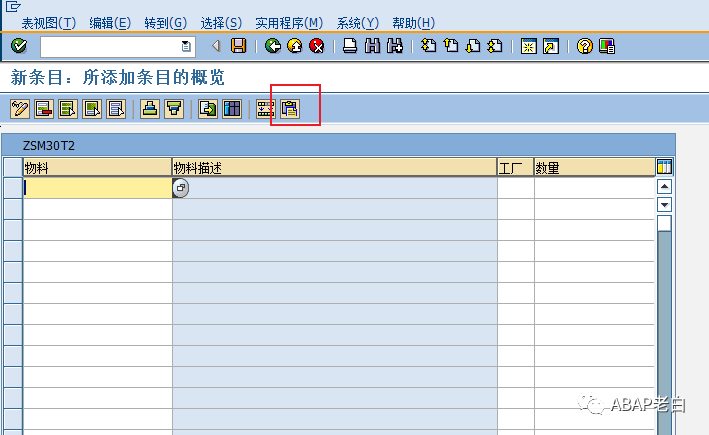Click the Paste from clipboard icon

290,109
